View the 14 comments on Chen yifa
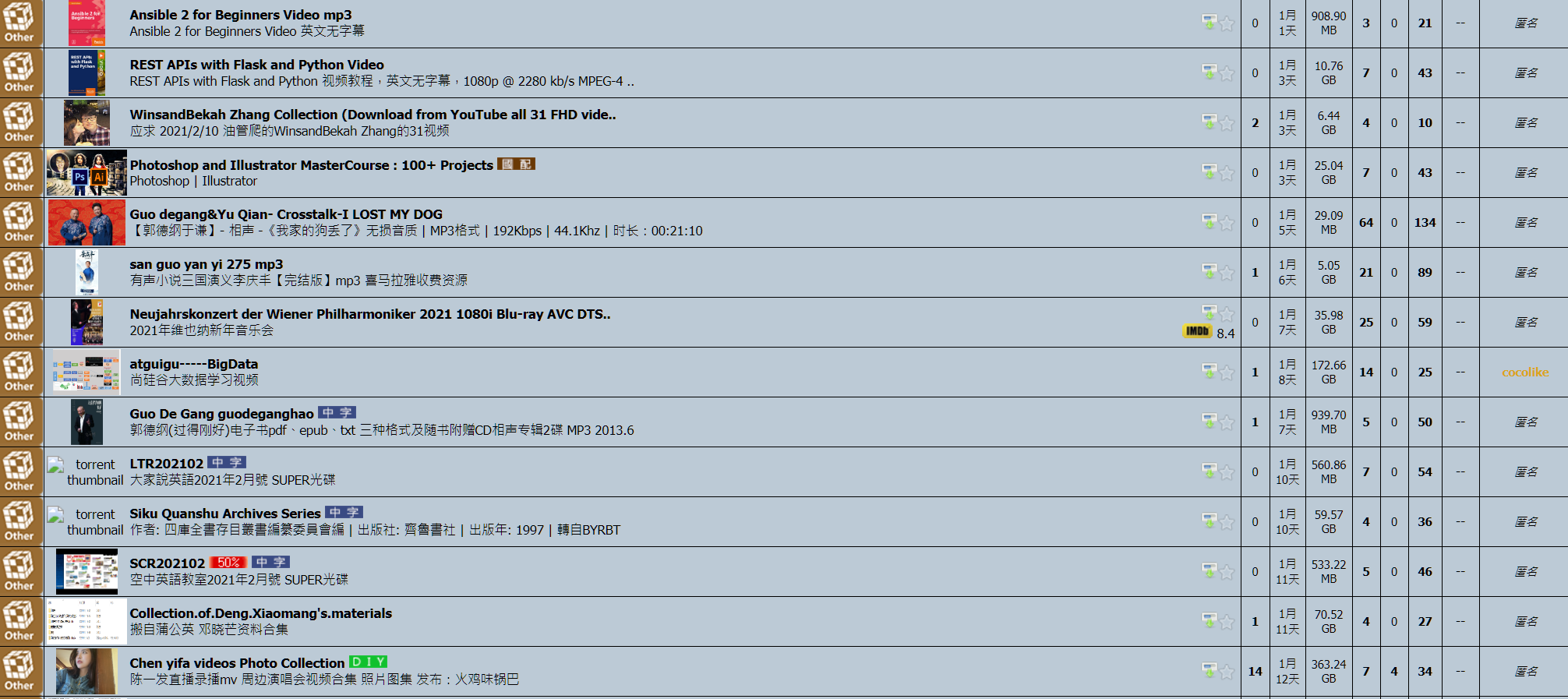 (x=1255, y=672)
